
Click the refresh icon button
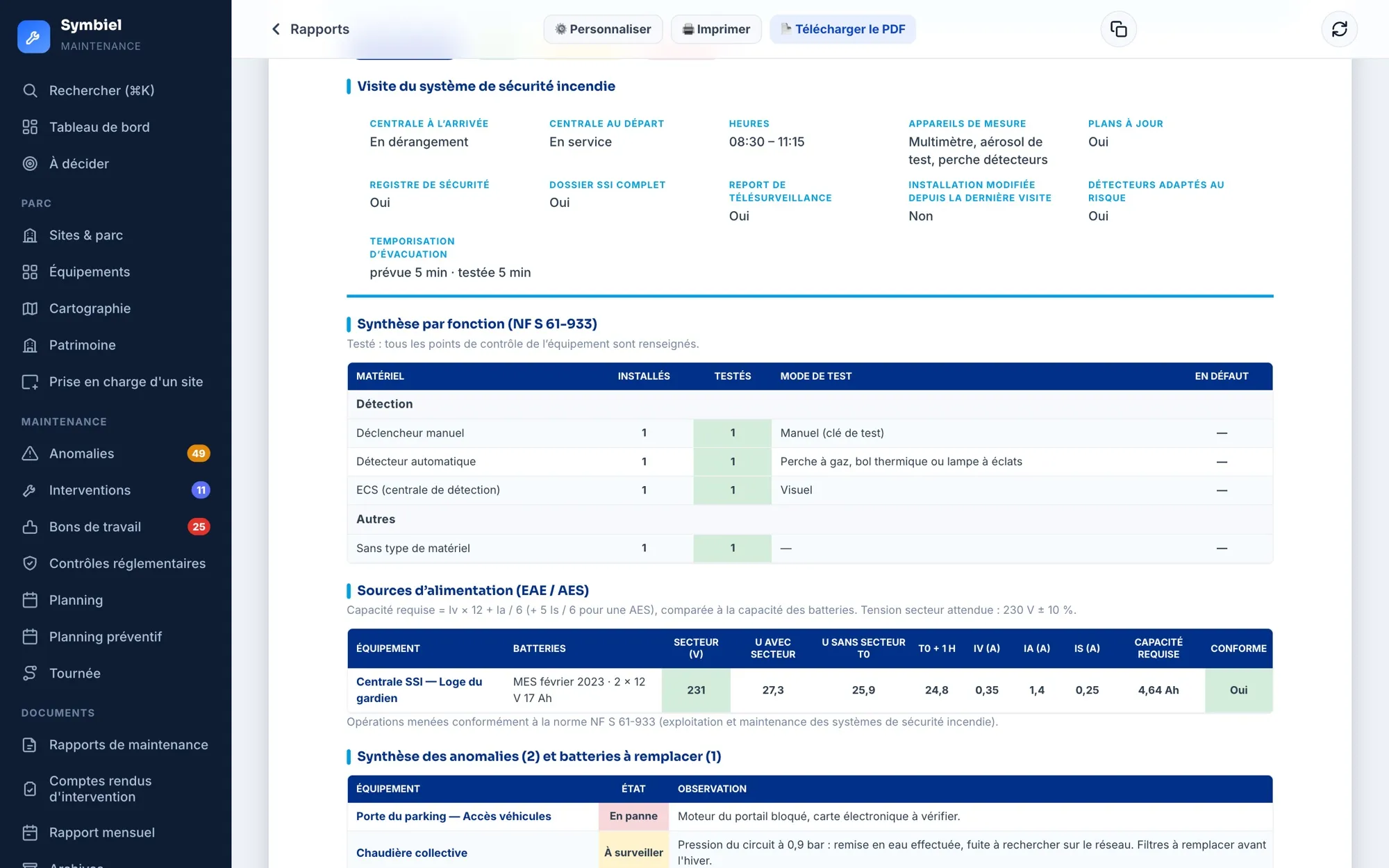coord(1339,29)
